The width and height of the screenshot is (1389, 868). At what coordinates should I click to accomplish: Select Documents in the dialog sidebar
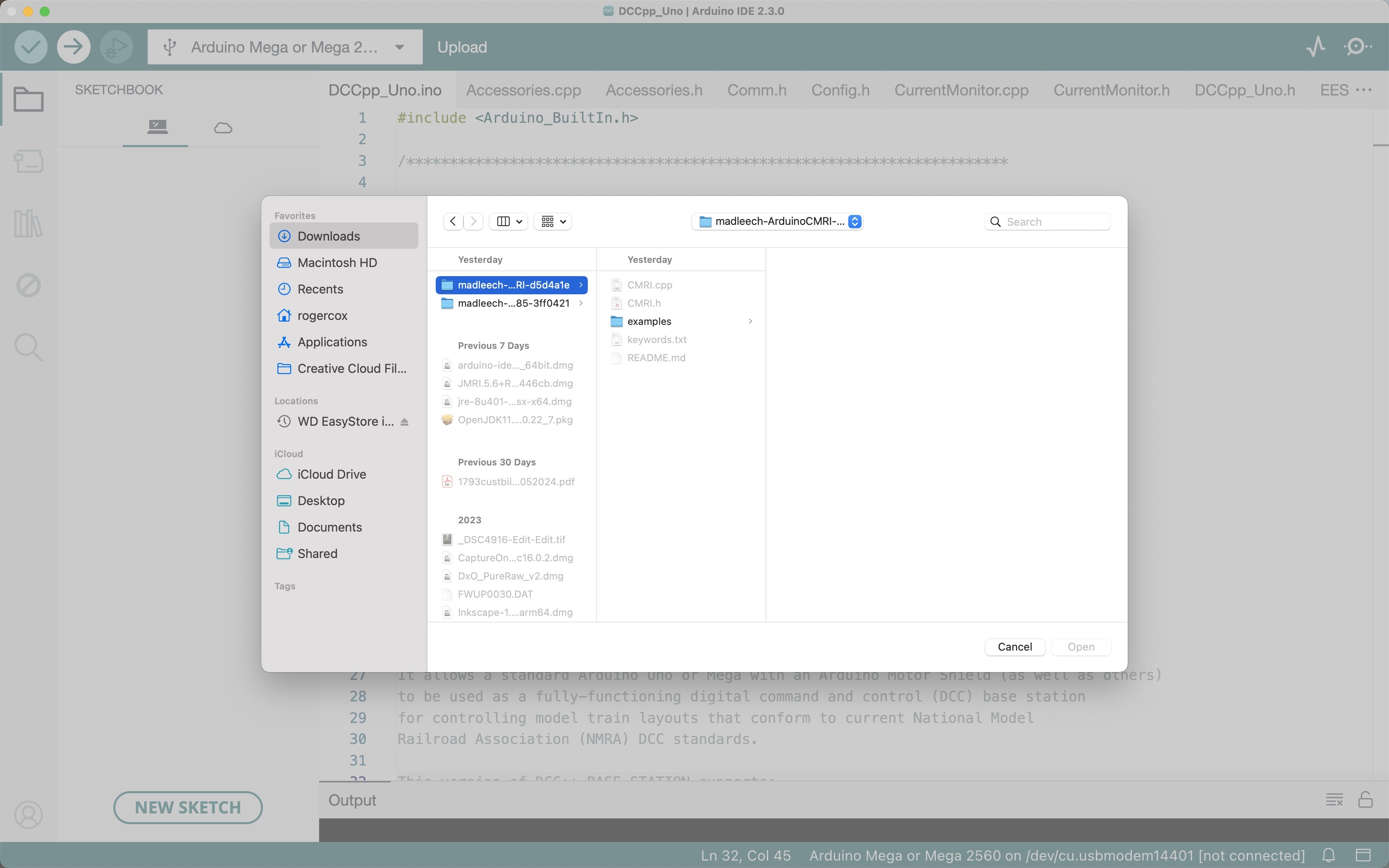pos(329,527)
